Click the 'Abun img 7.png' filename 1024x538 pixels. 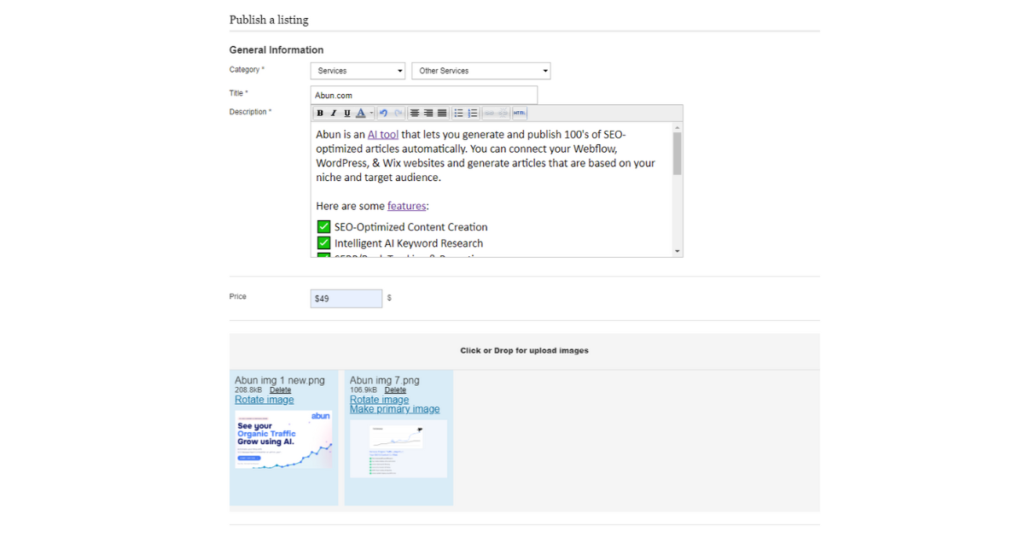(x=385, y=380)
